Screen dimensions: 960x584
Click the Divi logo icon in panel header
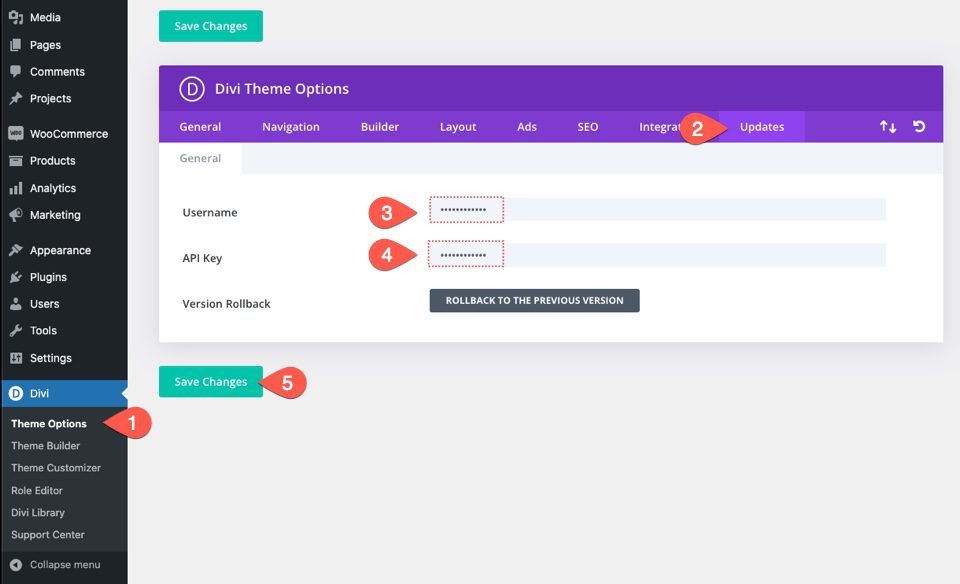[x=192, y=89]
